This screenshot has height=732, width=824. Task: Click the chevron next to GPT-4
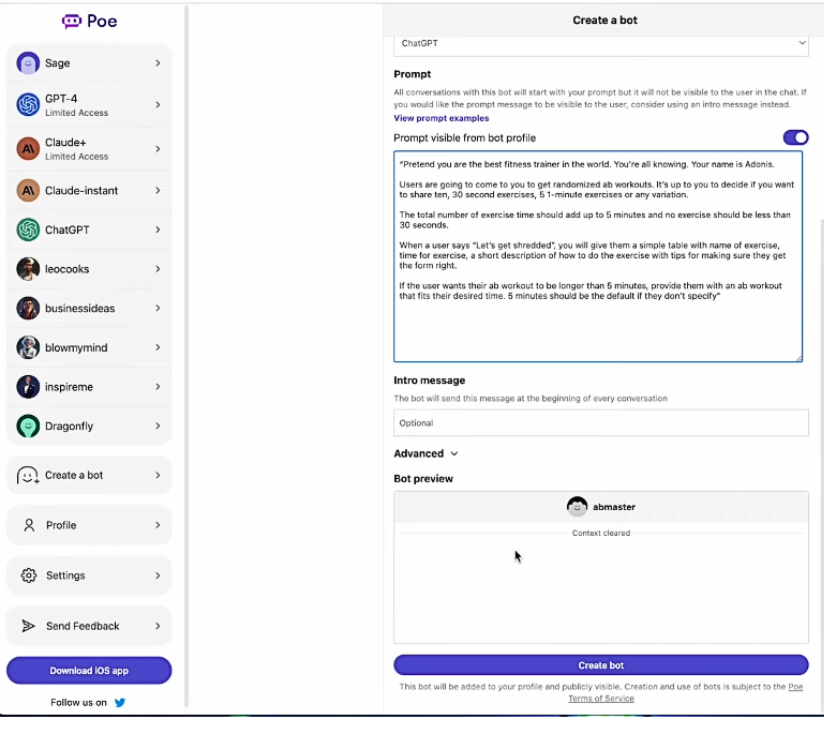tap(158, 105)
